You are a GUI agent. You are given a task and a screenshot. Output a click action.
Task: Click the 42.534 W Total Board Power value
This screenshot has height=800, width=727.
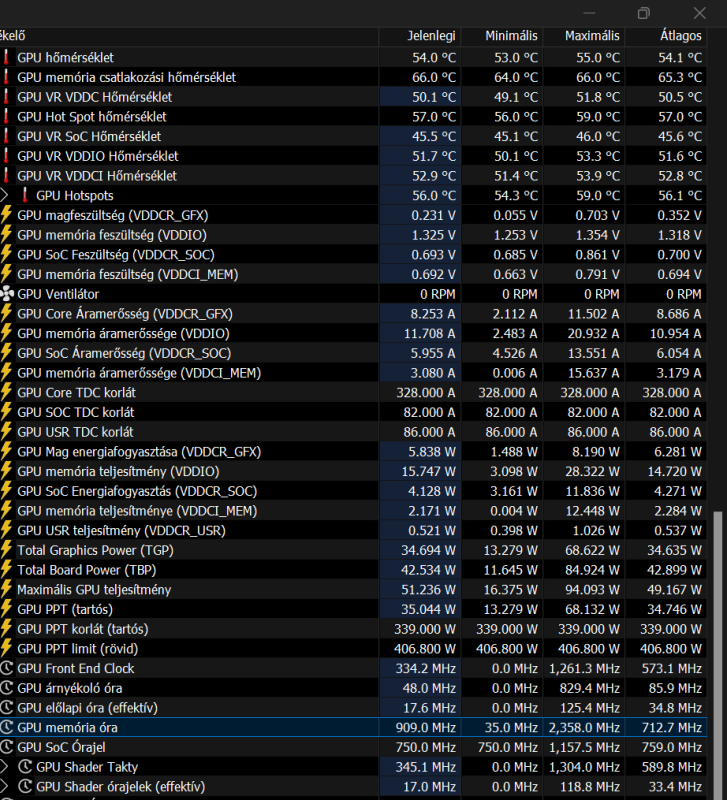point(429,570)
